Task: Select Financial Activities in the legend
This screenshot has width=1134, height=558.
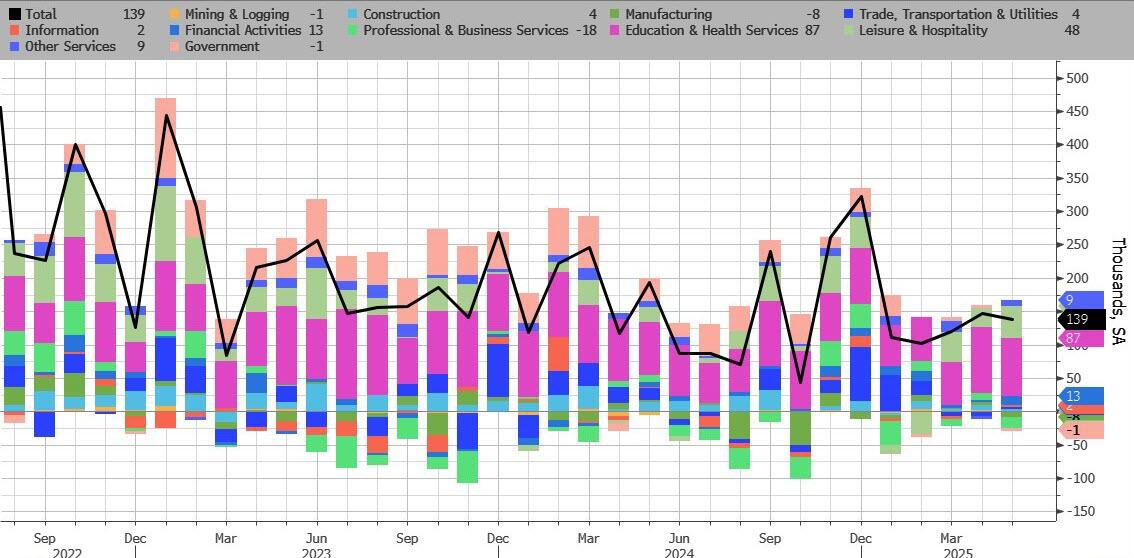Action: pos(243,30)
